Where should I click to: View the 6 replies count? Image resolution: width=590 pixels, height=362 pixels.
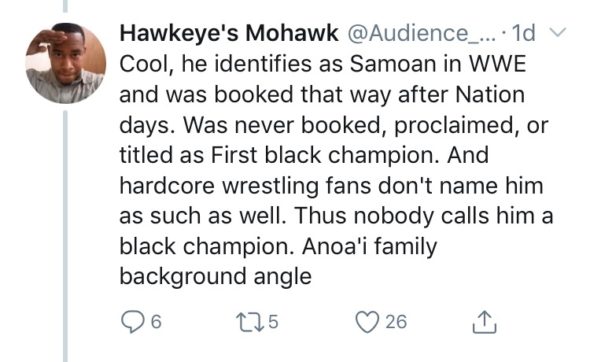point(156,322)
